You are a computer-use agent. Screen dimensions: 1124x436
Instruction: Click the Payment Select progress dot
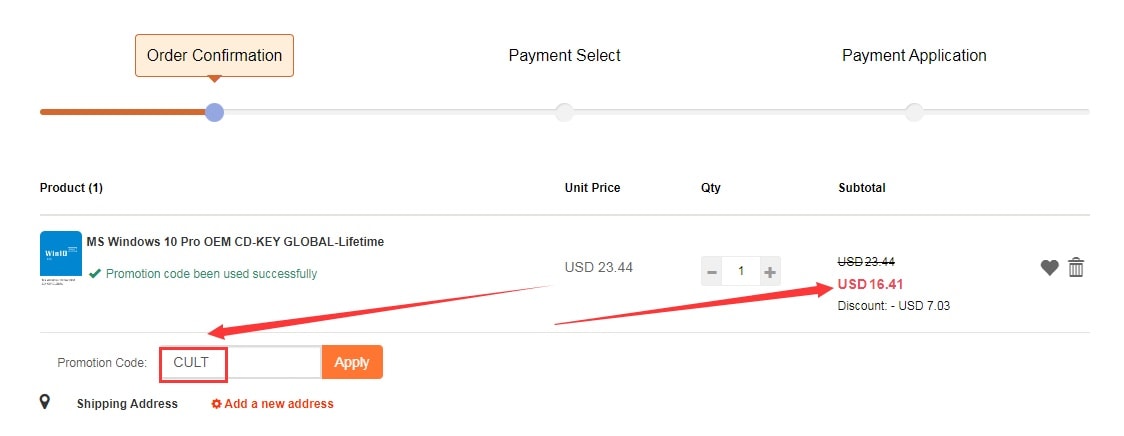click(564, 111)
